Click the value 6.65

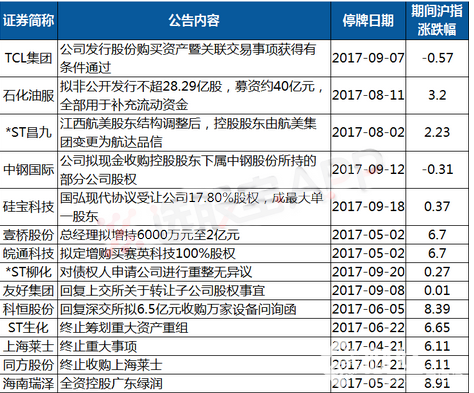[437, 328]
